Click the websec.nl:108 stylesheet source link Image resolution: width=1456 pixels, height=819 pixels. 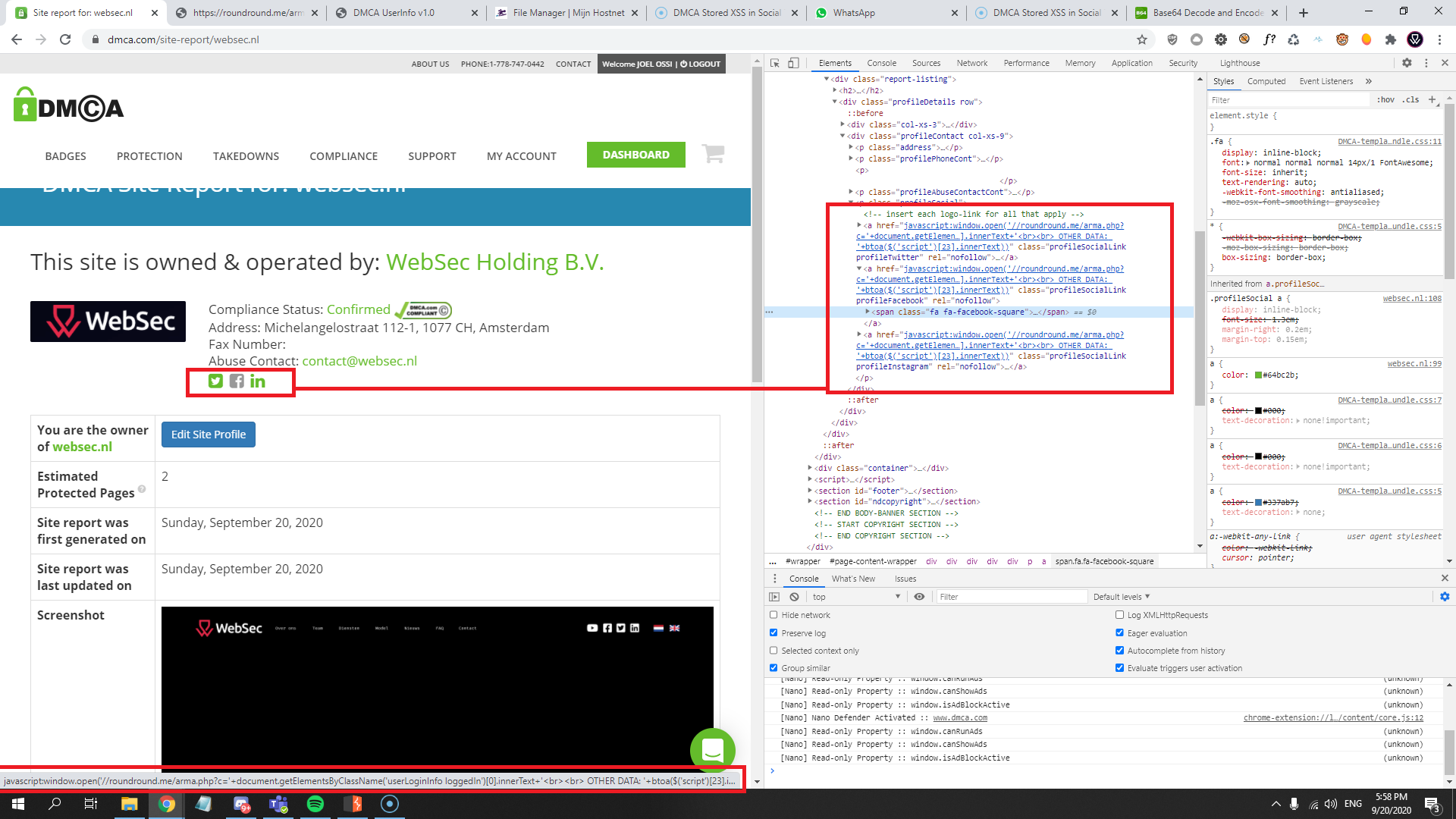(x=1412, y=299)
